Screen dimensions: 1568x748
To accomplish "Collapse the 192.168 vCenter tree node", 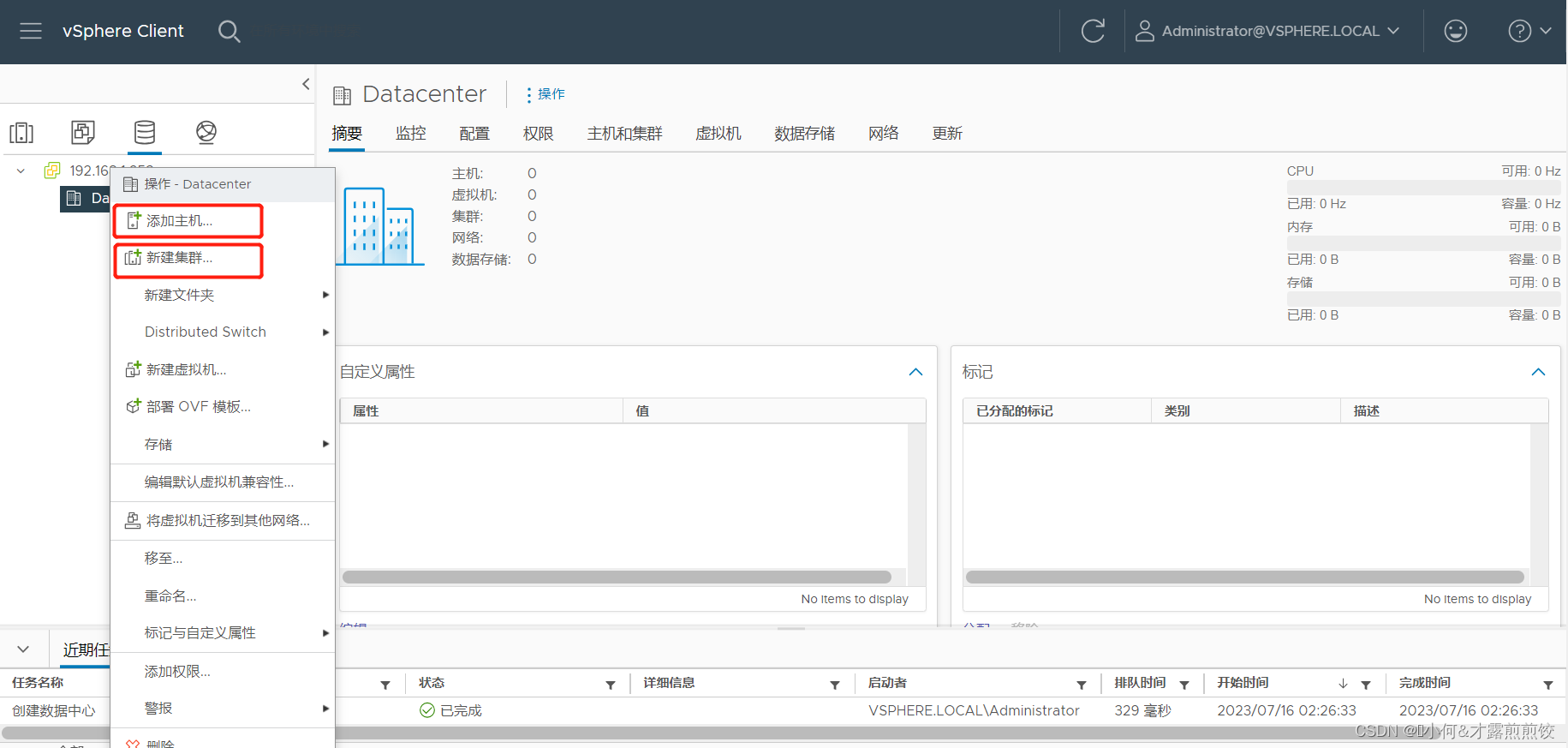I will (21, 171).
